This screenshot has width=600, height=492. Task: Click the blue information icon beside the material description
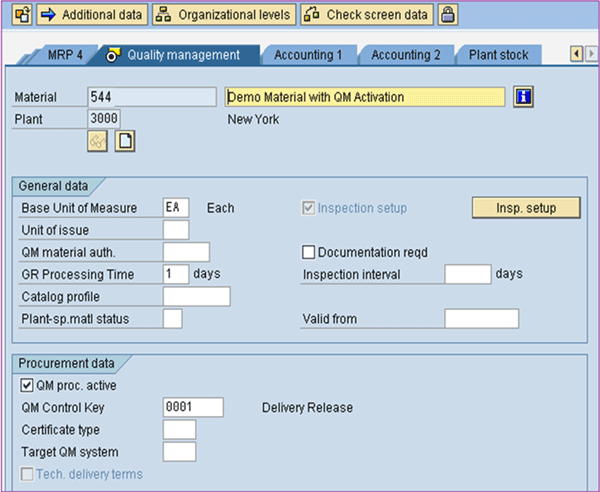[x=523, y=97]
